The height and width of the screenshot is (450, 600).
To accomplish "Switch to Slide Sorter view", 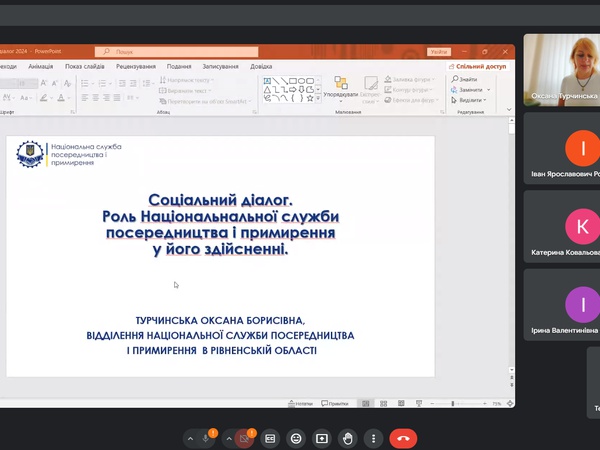I will 383,403.
